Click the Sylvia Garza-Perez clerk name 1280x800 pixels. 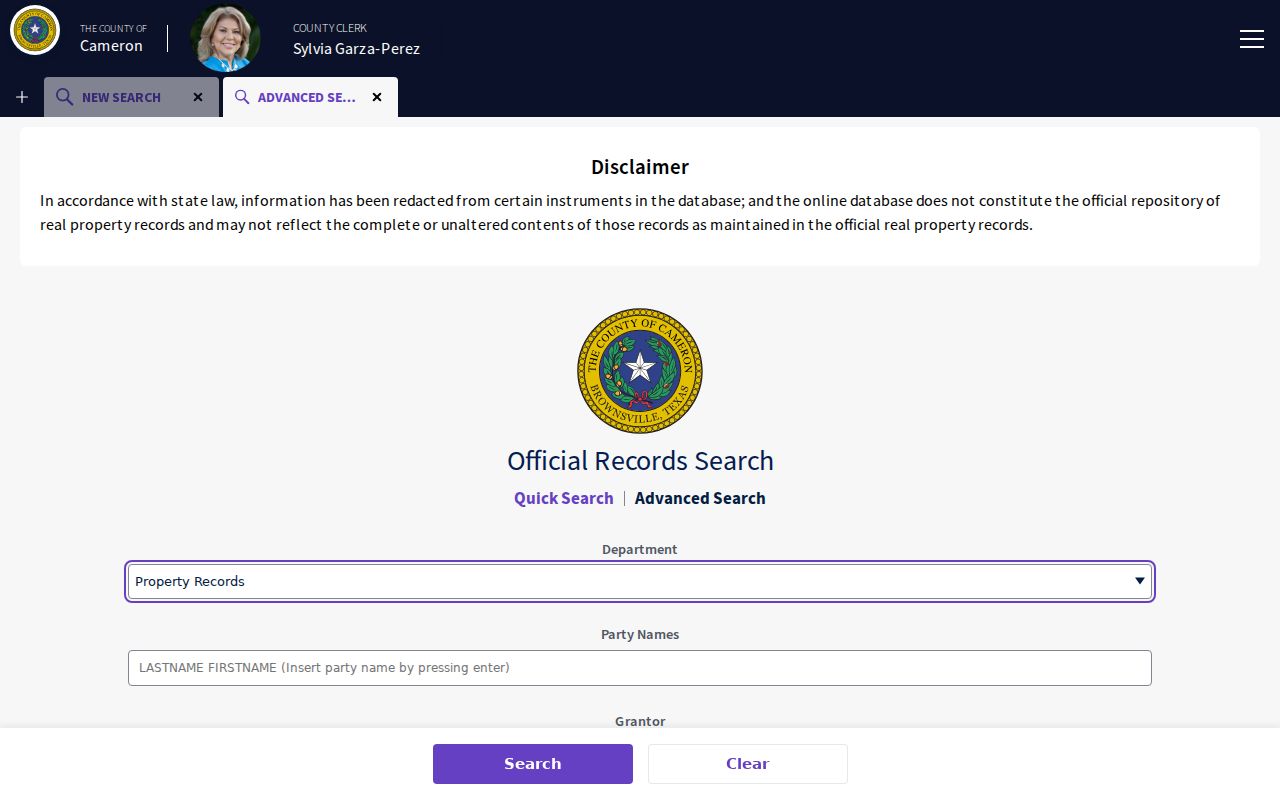pyautogui.click(x=356, y=48)
